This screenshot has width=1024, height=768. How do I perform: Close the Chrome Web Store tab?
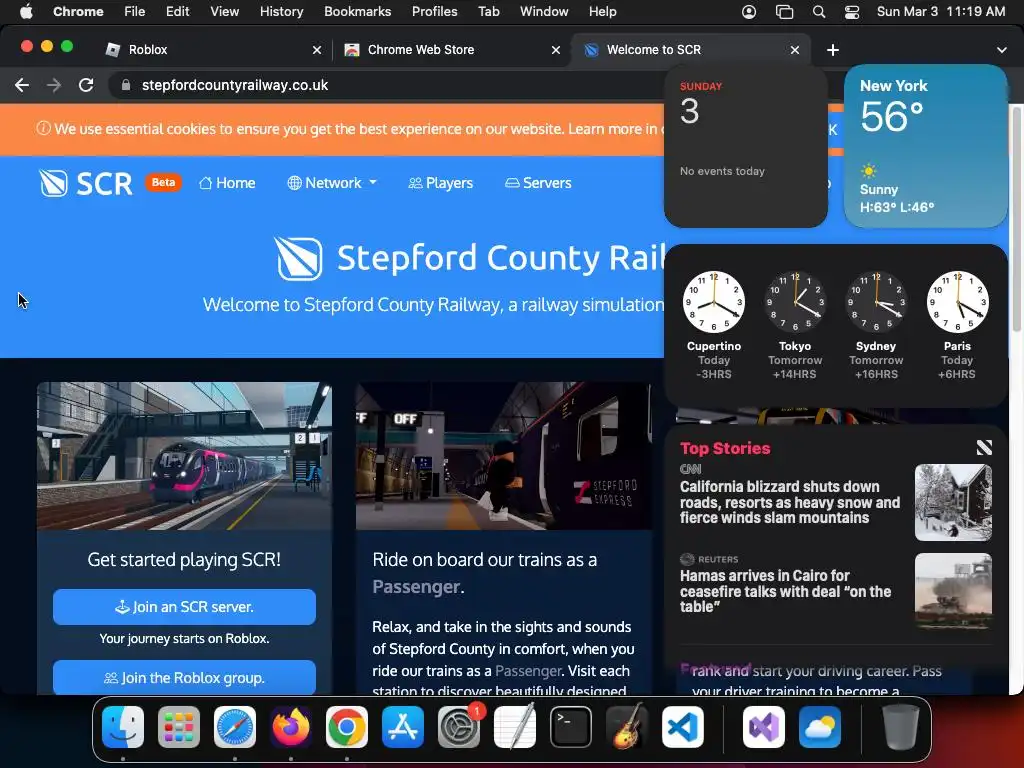coord(556,50)
